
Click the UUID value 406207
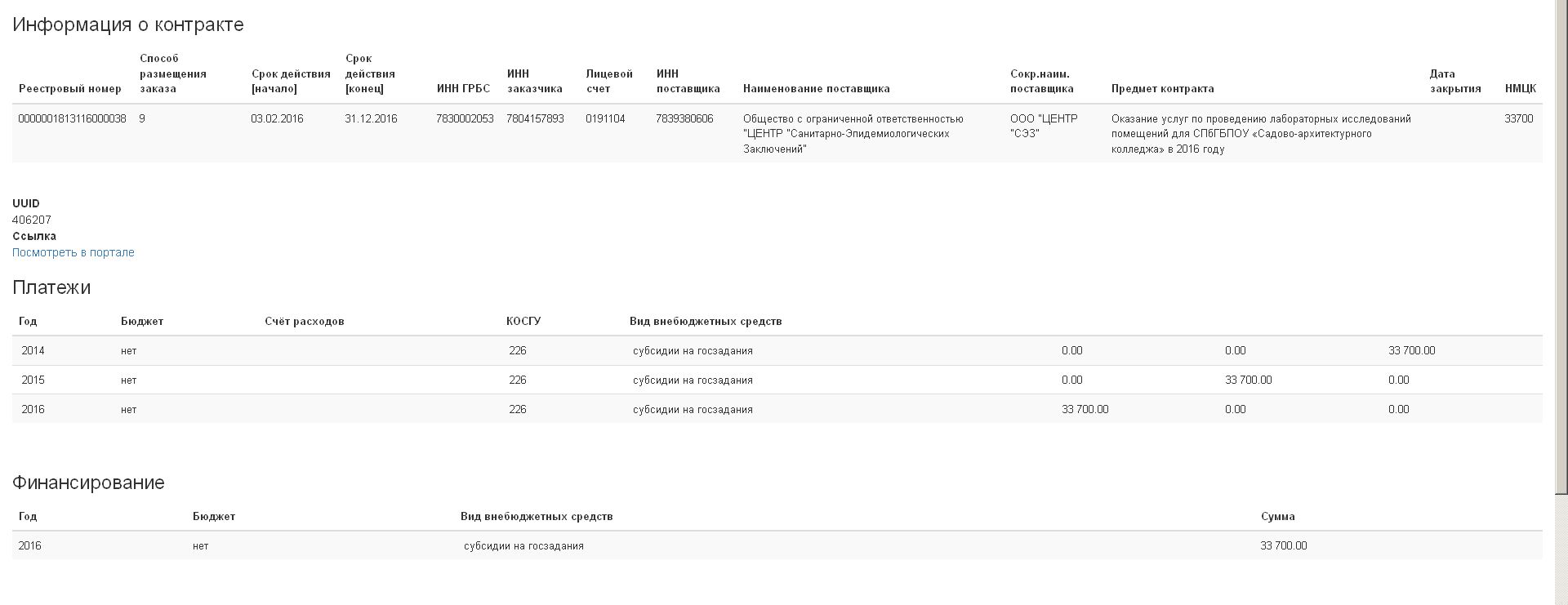coord(32,220)
